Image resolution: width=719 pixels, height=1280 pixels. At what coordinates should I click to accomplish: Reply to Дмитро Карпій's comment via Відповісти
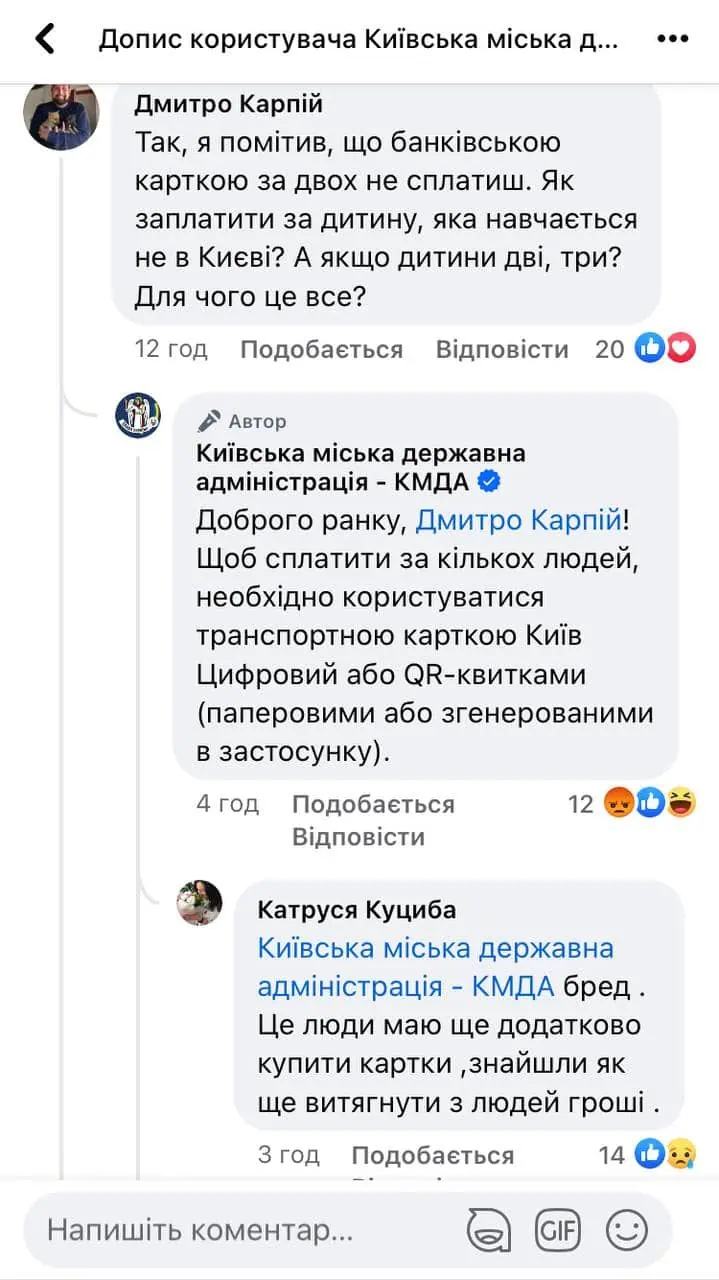502,349
